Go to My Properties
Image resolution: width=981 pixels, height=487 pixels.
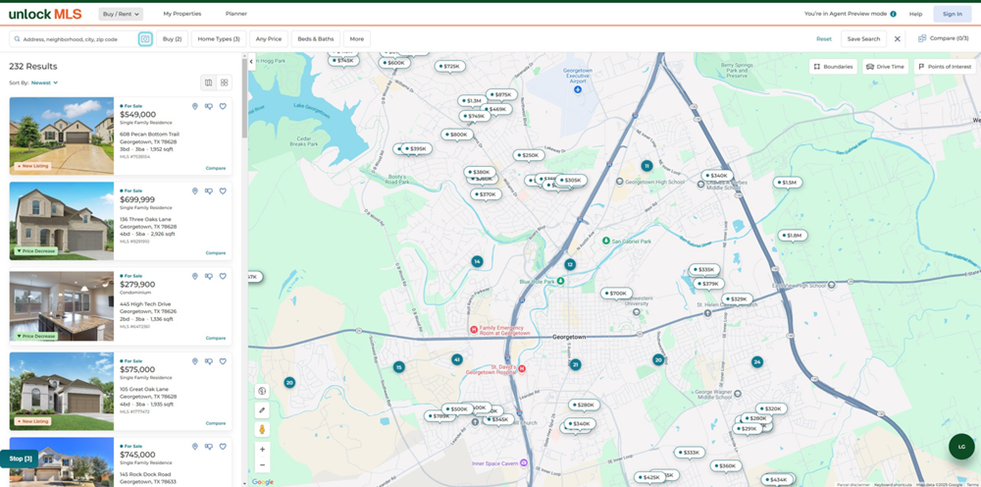click(182, 14)
